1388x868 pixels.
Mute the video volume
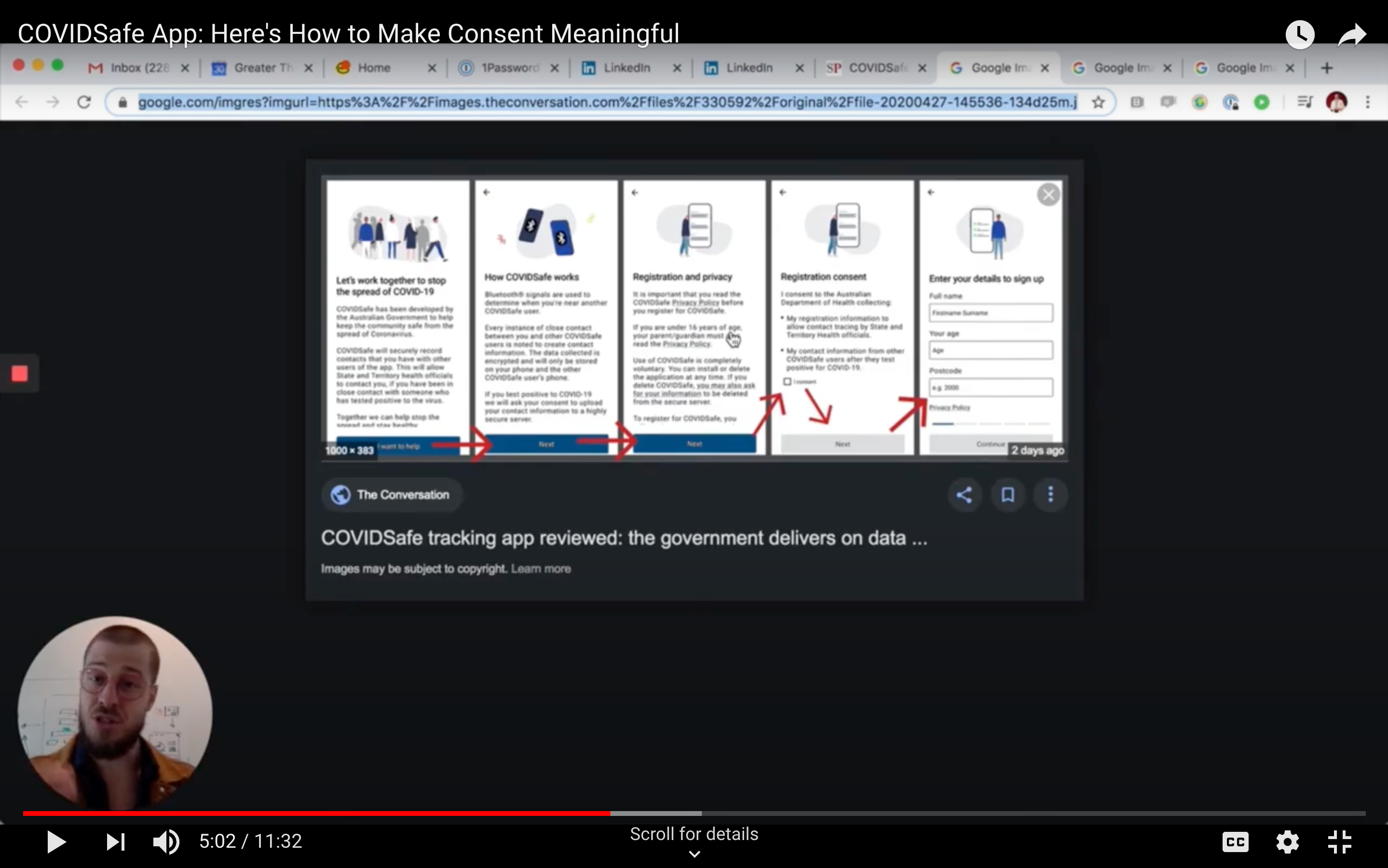click(166, 841)
